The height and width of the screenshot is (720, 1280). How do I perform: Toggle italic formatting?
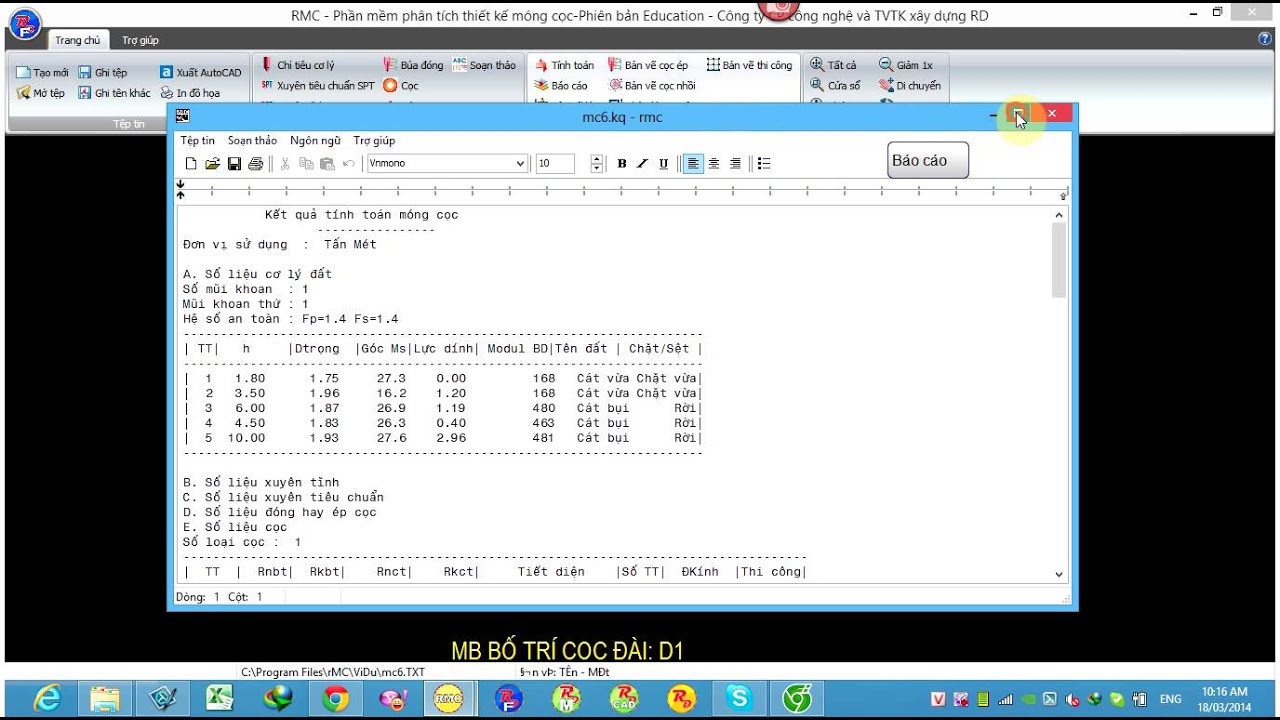click(x=642, y=164)
